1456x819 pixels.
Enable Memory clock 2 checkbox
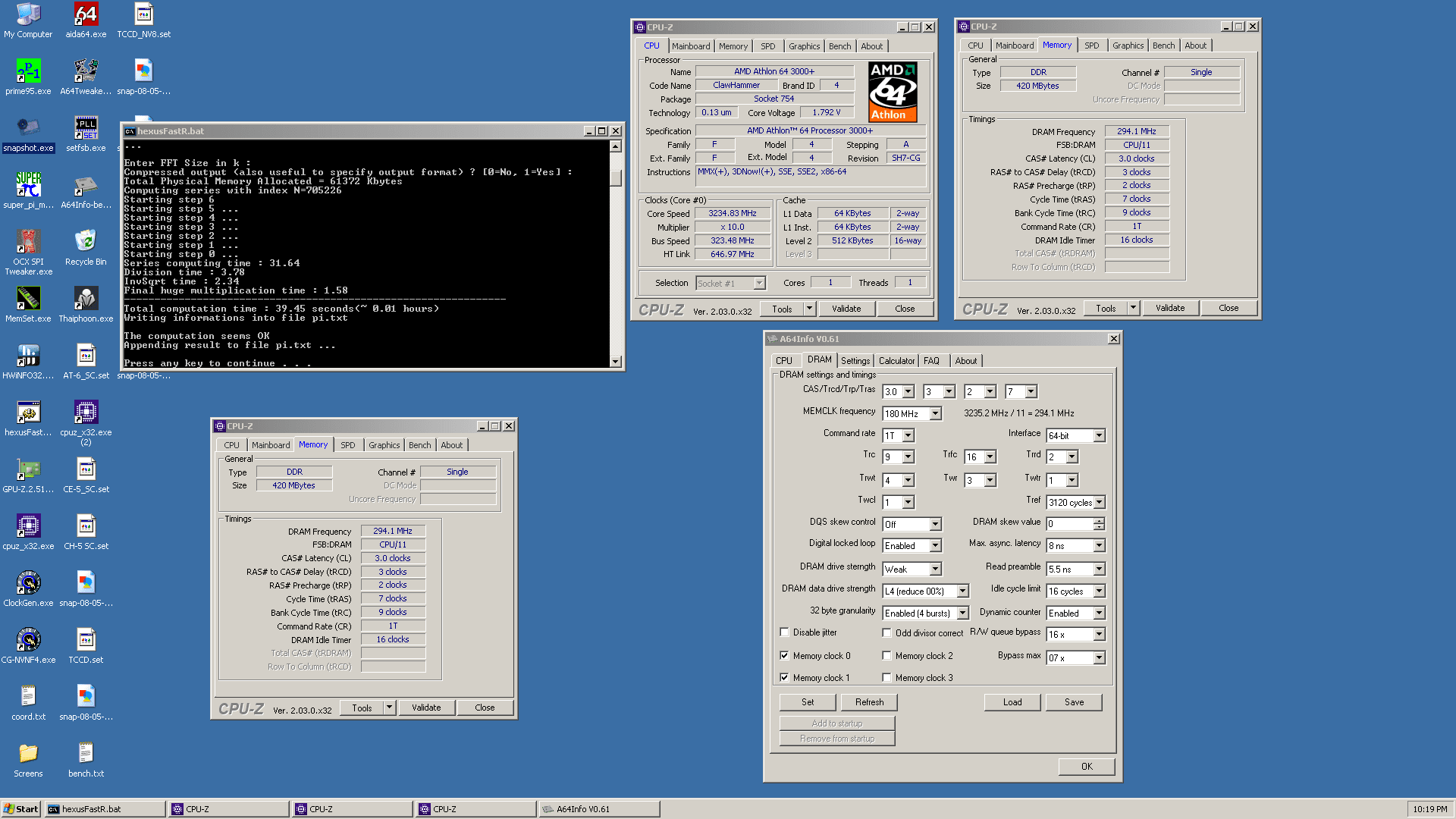[x=886, y=655]
